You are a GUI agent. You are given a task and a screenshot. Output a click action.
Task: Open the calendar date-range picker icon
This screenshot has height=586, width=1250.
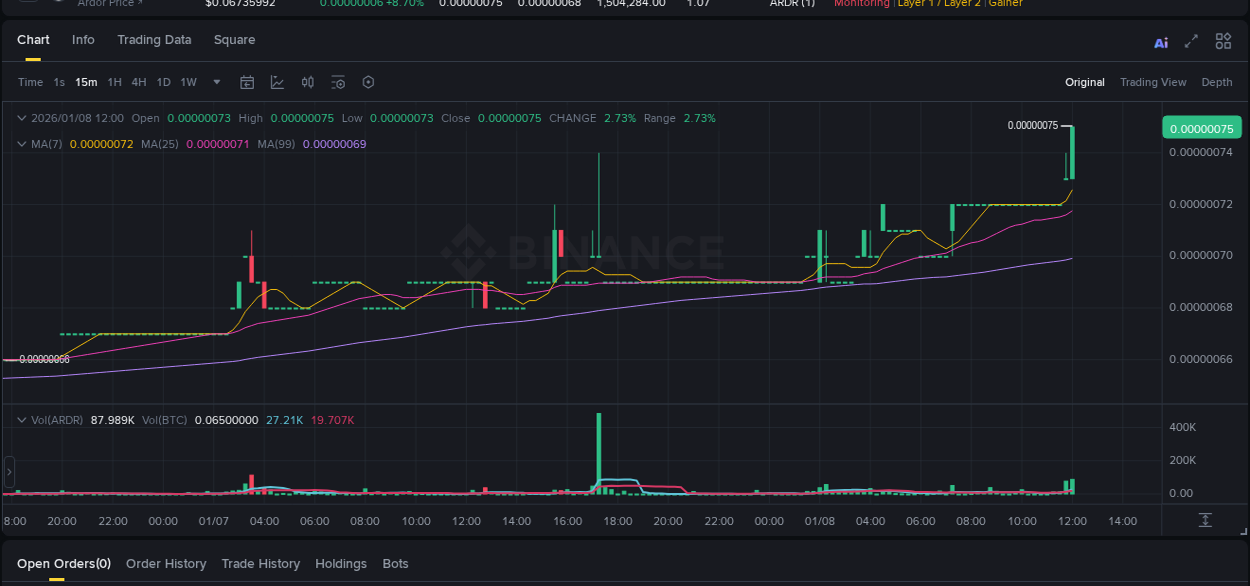click(247, 82)
